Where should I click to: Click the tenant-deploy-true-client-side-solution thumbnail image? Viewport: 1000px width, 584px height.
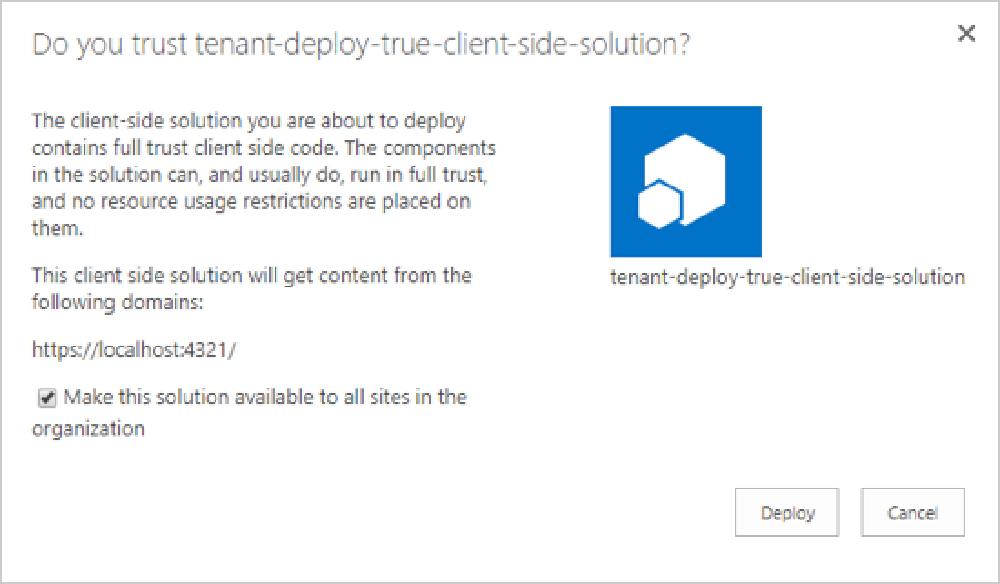tap(686, 180)
